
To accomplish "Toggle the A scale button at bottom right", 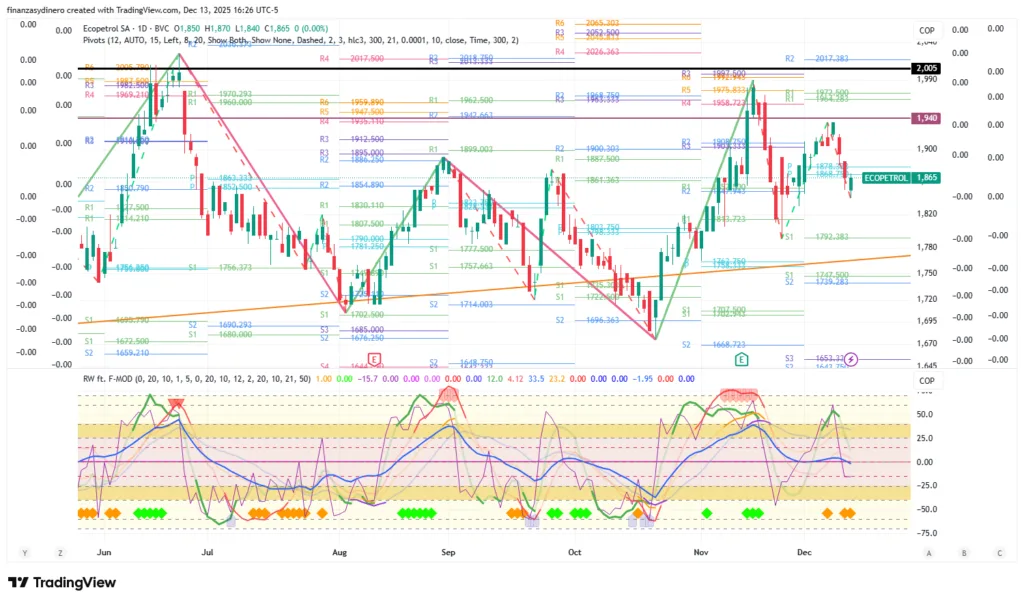I will [929, 552].
